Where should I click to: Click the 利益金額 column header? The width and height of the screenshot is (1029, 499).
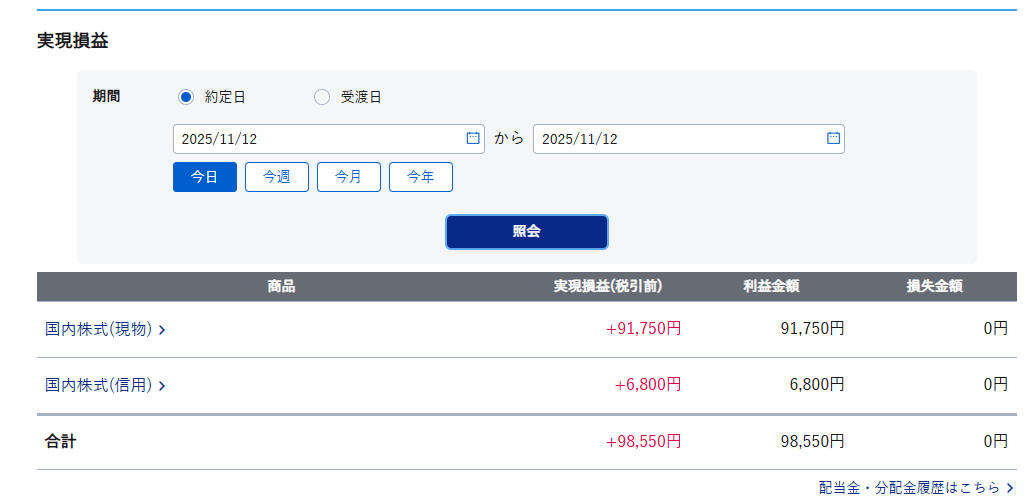[770, 287]
